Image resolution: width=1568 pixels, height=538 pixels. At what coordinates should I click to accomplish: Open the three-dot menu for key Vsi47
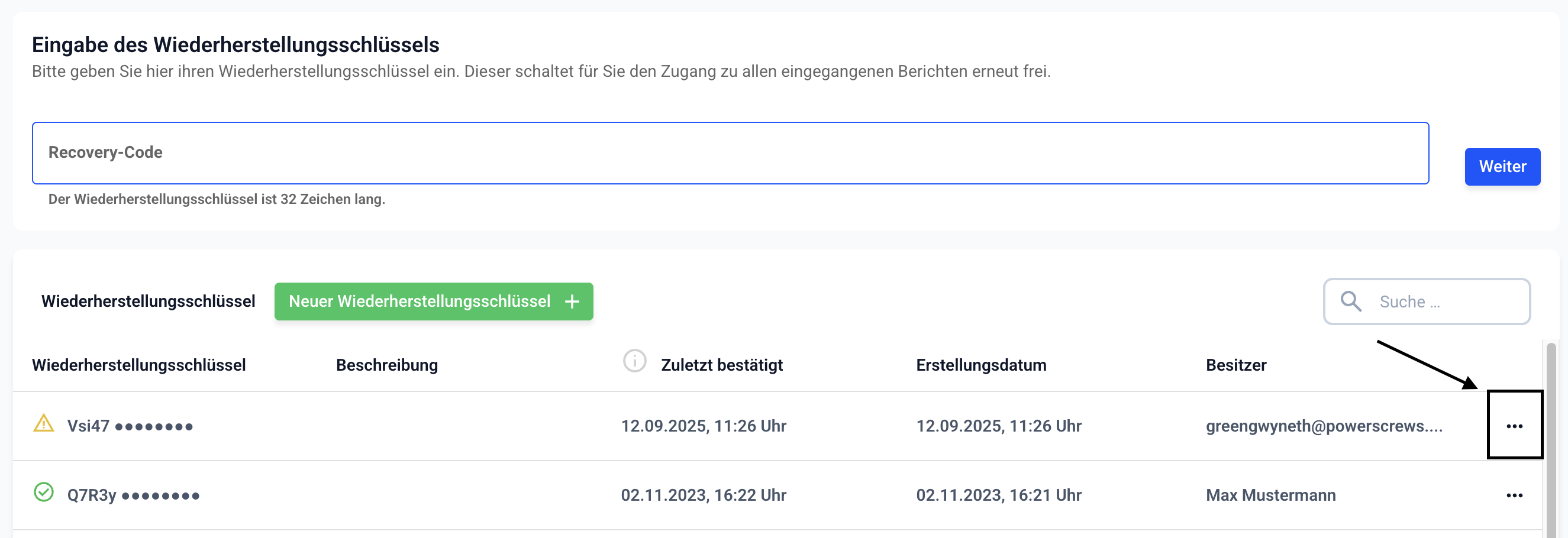[x=1514, y=426]
